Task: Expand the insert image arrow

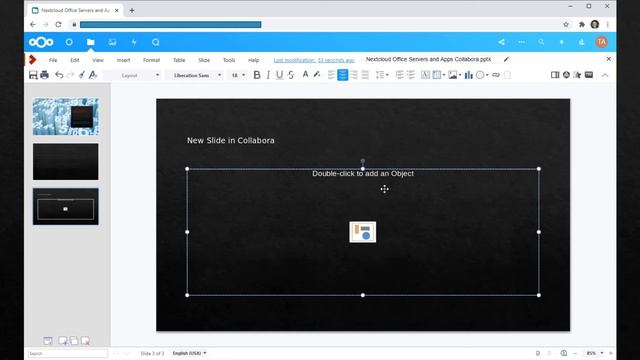Action: 460,75
